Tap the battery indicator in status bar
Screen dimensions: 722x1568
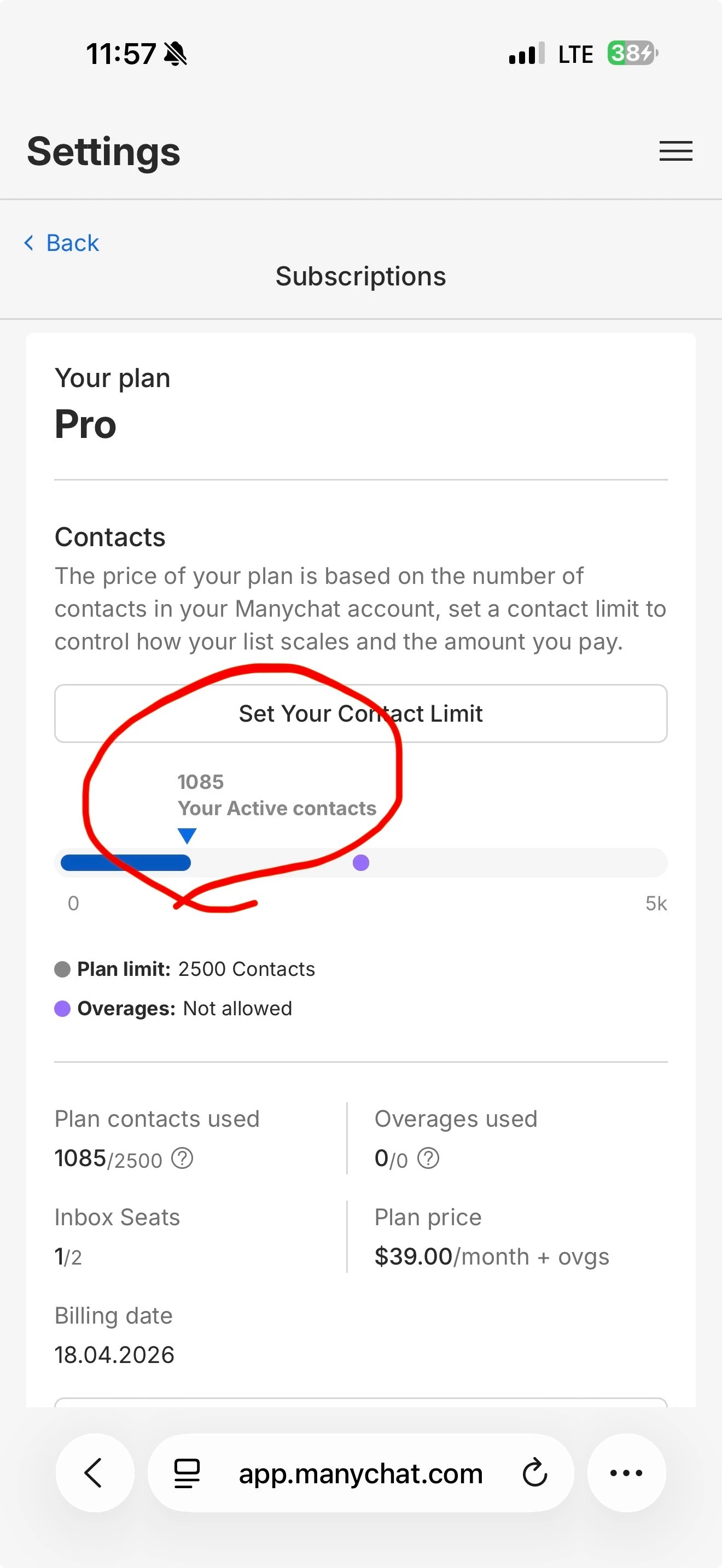click(x=632, y=54)
